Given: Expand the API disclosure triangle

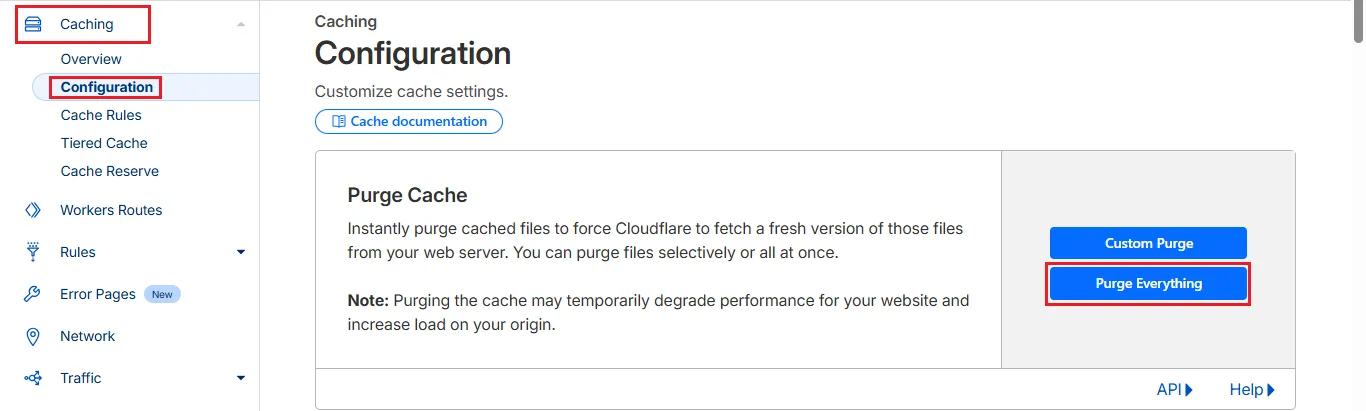Looking at the screenshot, I should 1189,390.
